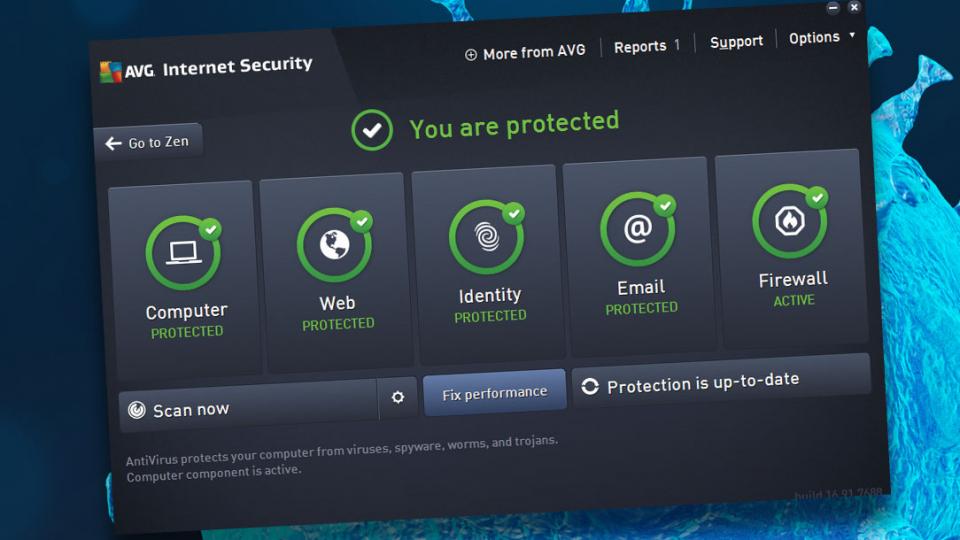Open the Identity fingerprint icon

point(487,238)
